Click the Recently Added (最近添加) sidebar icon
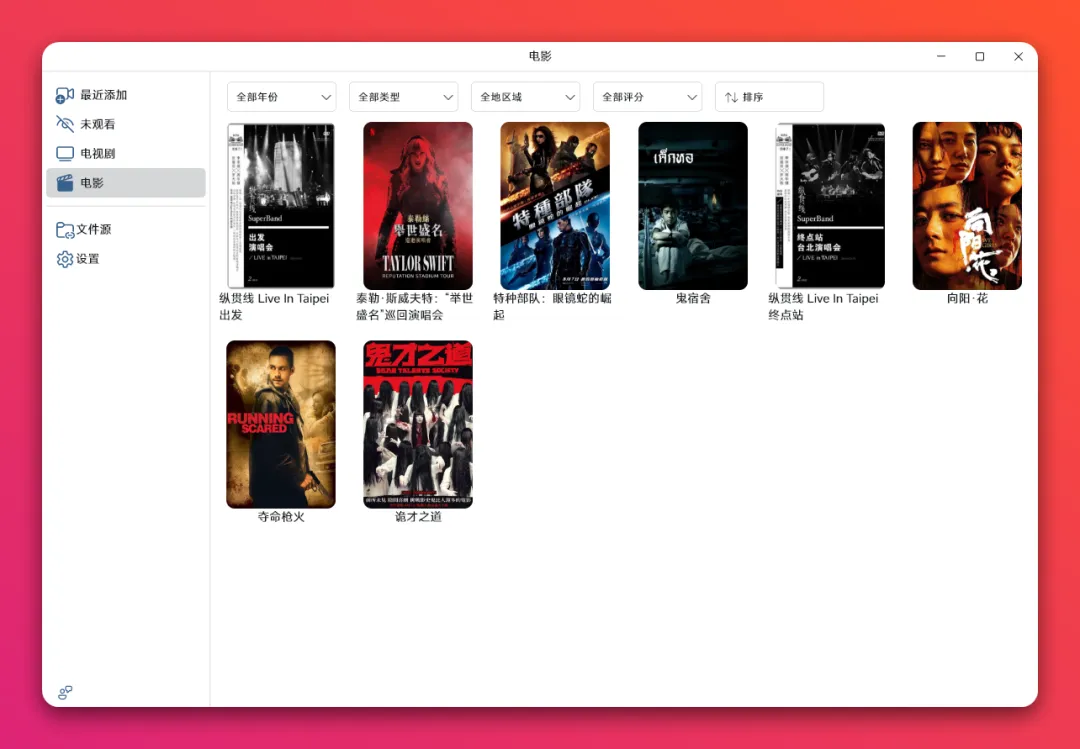Viewport: 1080px width, 749px height. pos(65,95)
